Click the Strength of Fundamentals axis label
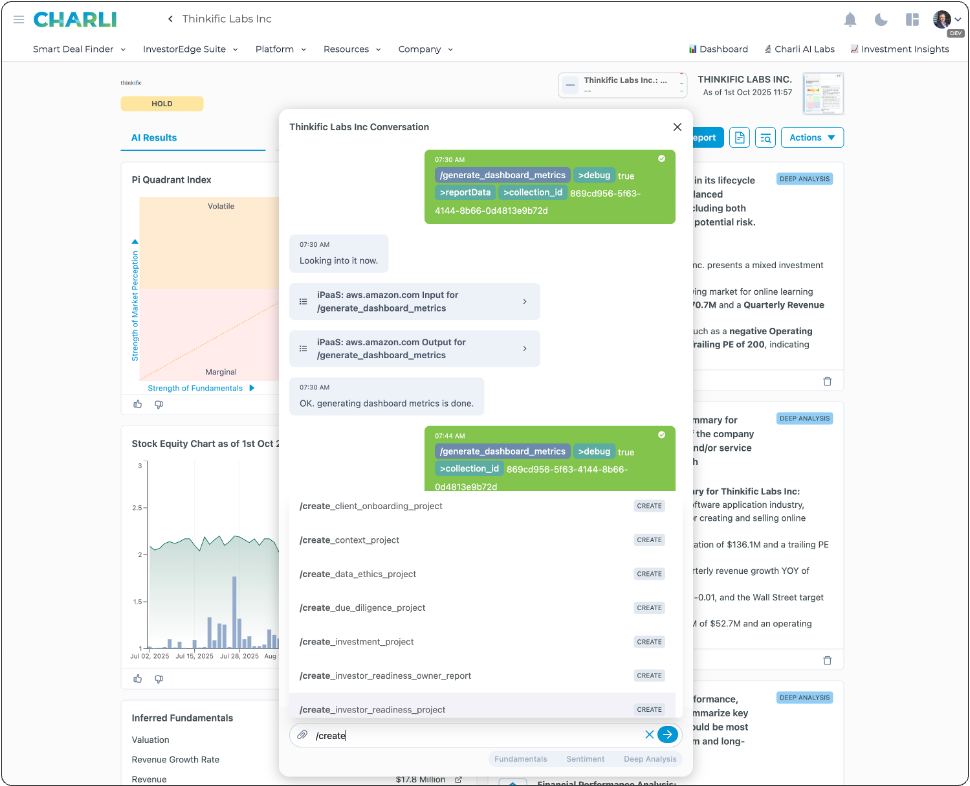 [195, 388]
